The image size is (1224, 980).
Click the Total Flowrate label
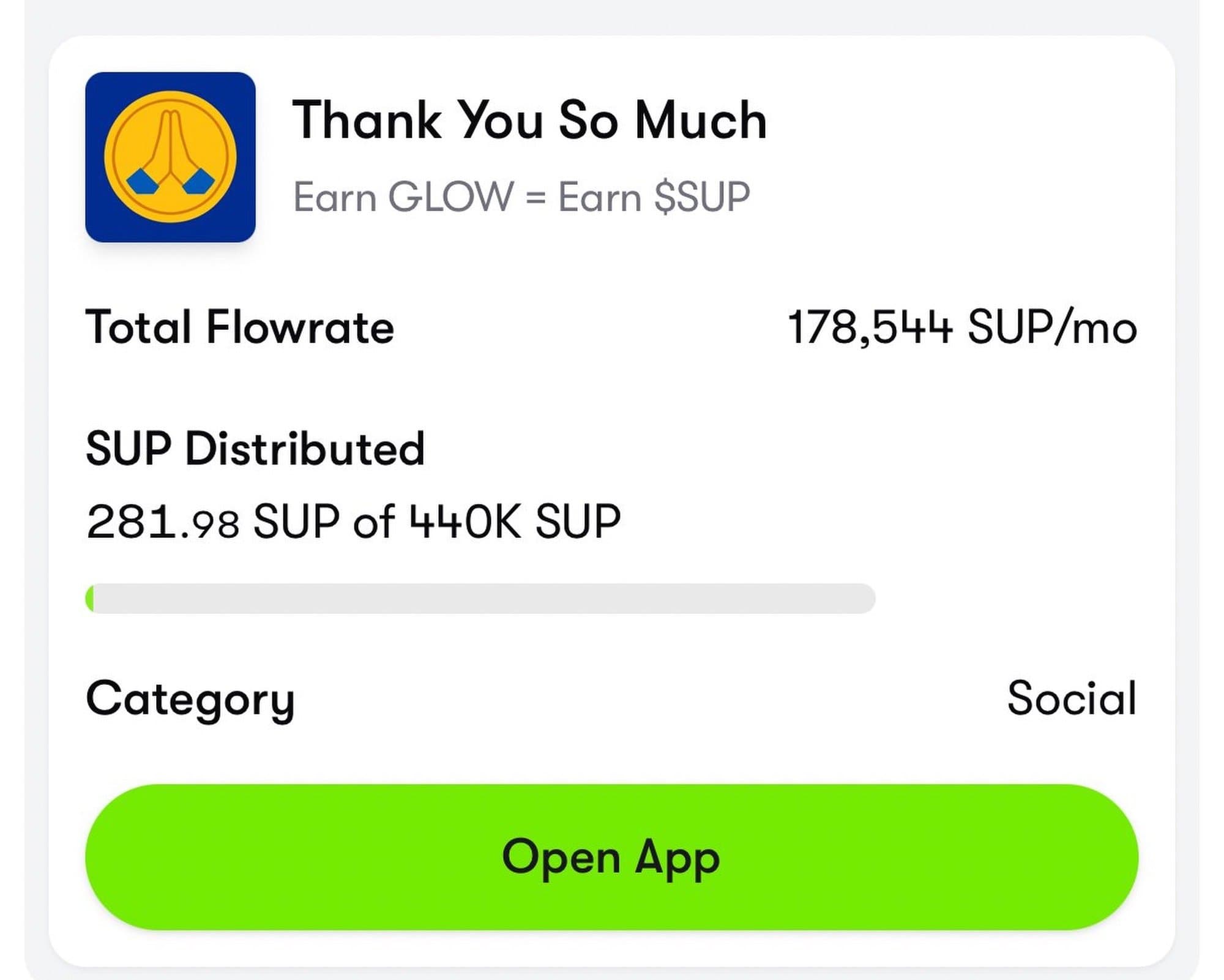click(240, 327)
